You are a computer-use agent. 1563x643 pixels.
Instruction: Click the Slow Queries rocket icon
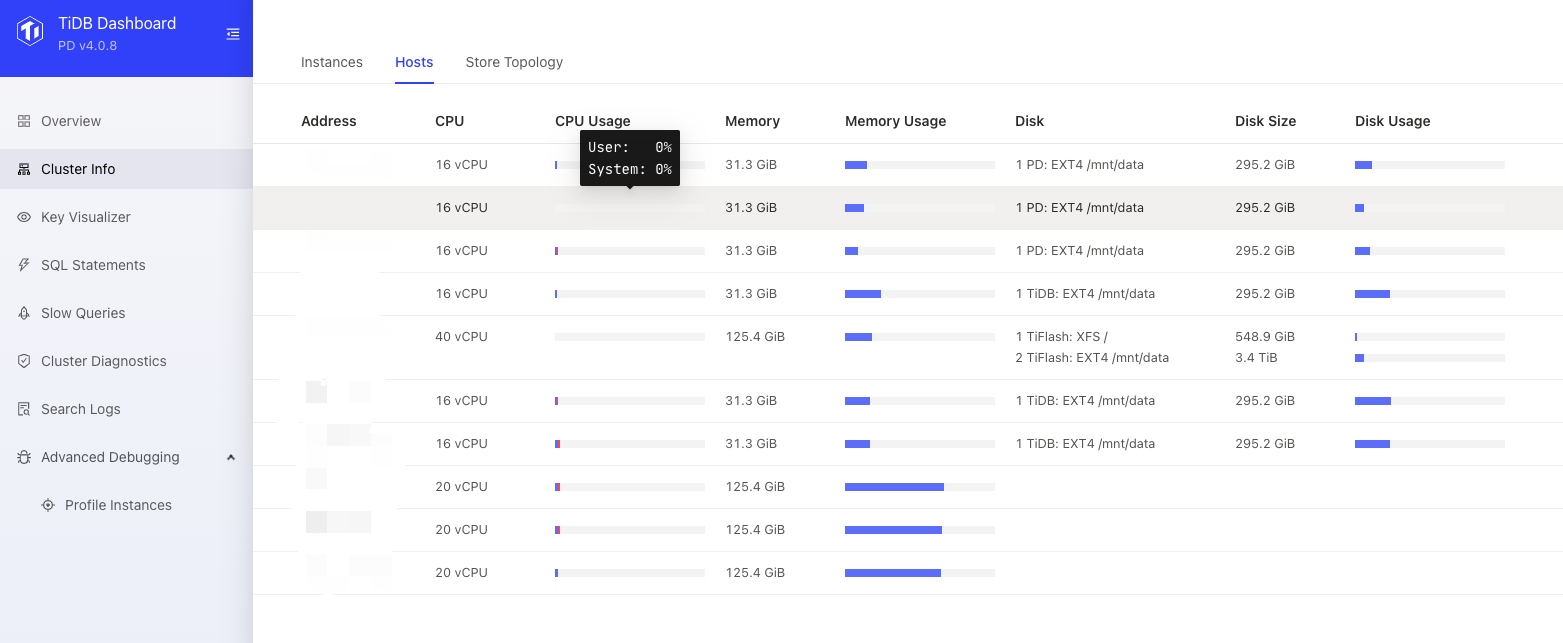point(24,313)
